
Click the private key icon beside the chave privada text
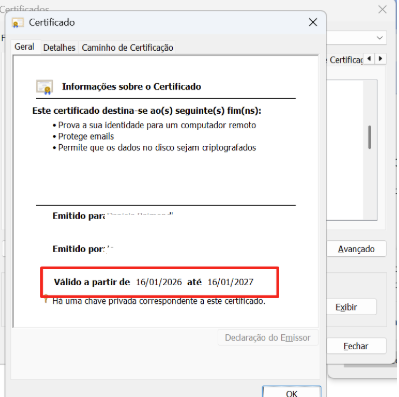click(46, 298)
